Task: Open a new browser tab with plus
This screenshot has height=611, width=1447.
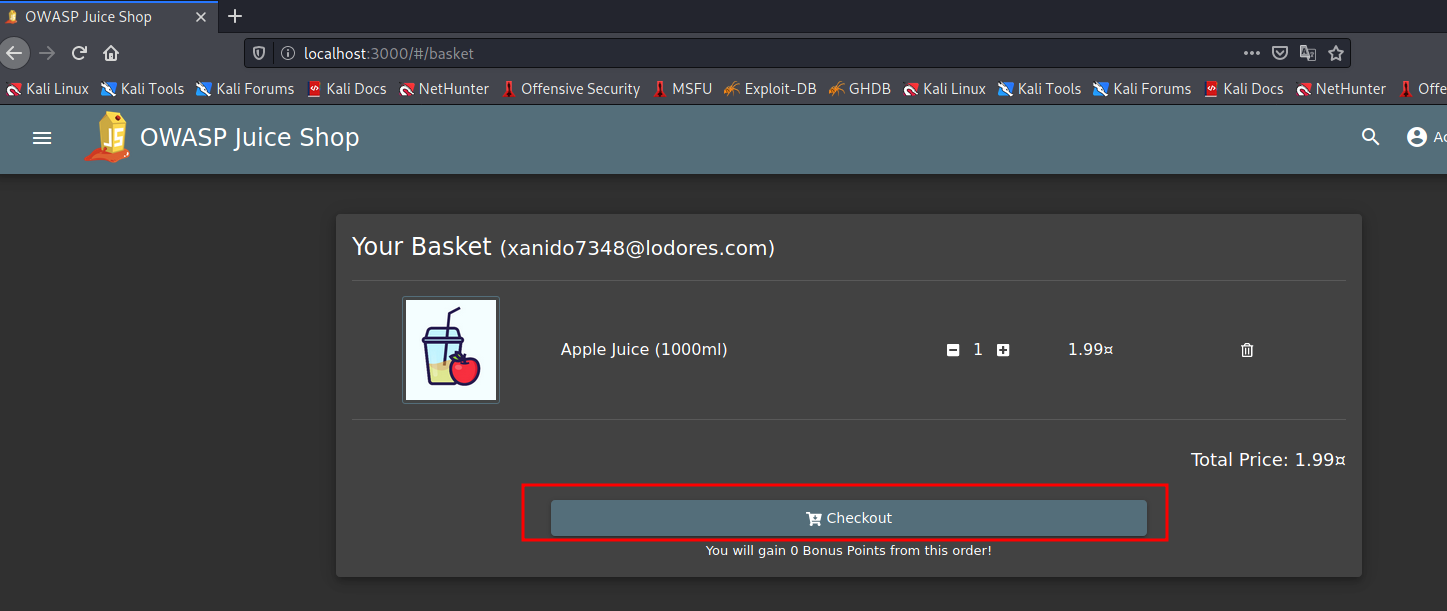Action: click(x=235, y=16)
